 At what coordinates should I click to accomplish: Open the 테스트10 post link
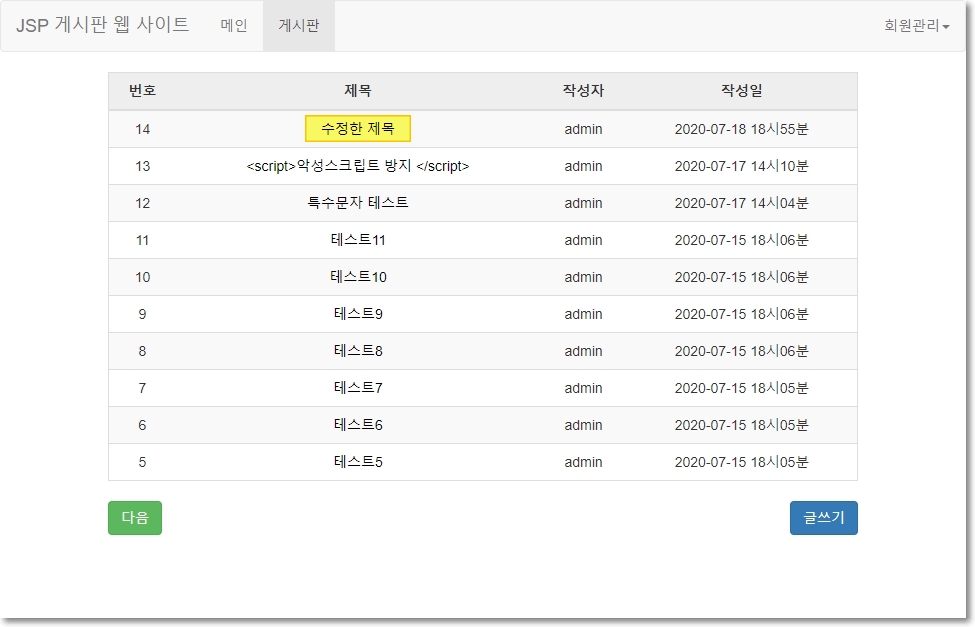click(x=358, y=277)
